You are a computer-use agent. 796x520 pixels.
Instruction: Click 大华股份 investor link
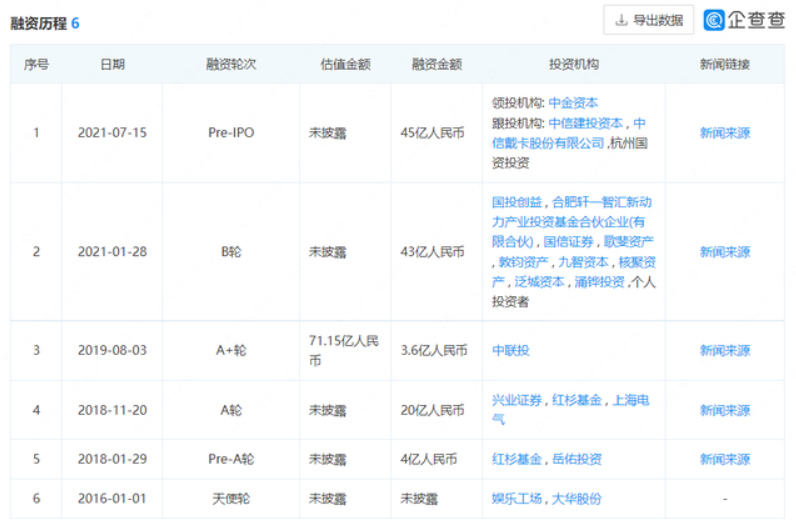(x=577, y=498)
